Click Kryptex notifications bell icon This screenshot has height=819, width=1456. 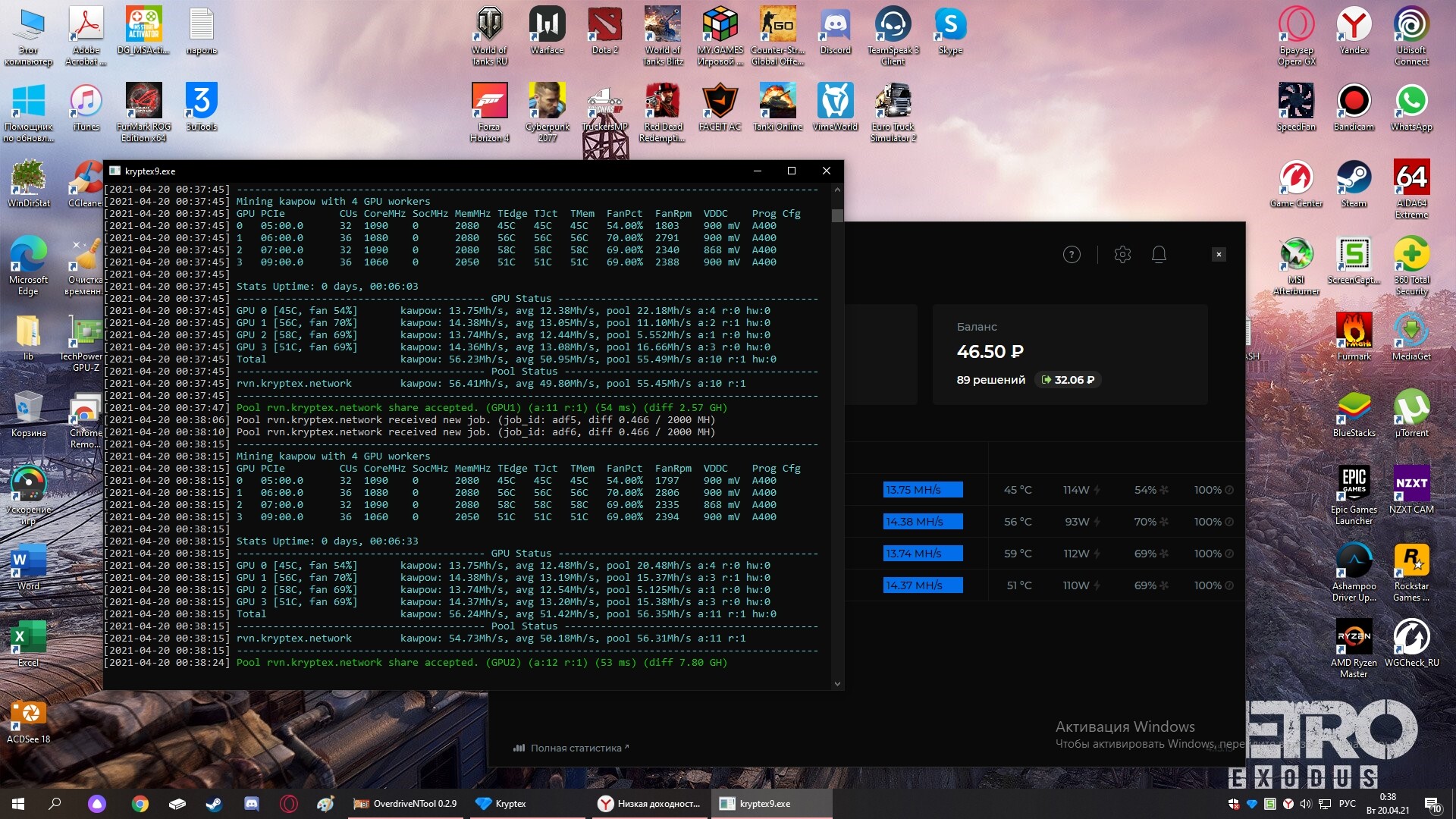pyautogui.click(x=1159, y=255)
